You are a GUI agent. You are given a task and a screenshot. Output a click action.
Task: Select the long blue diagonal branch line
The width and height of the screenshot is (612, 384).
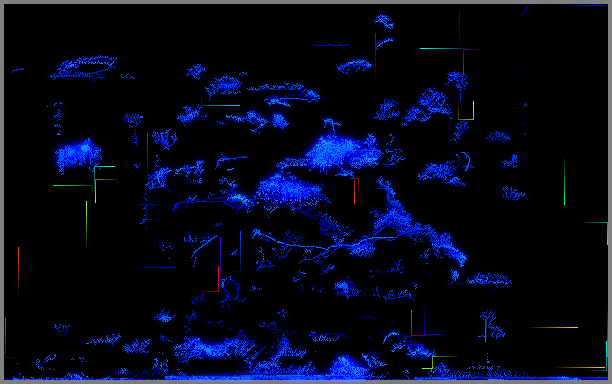324,243
